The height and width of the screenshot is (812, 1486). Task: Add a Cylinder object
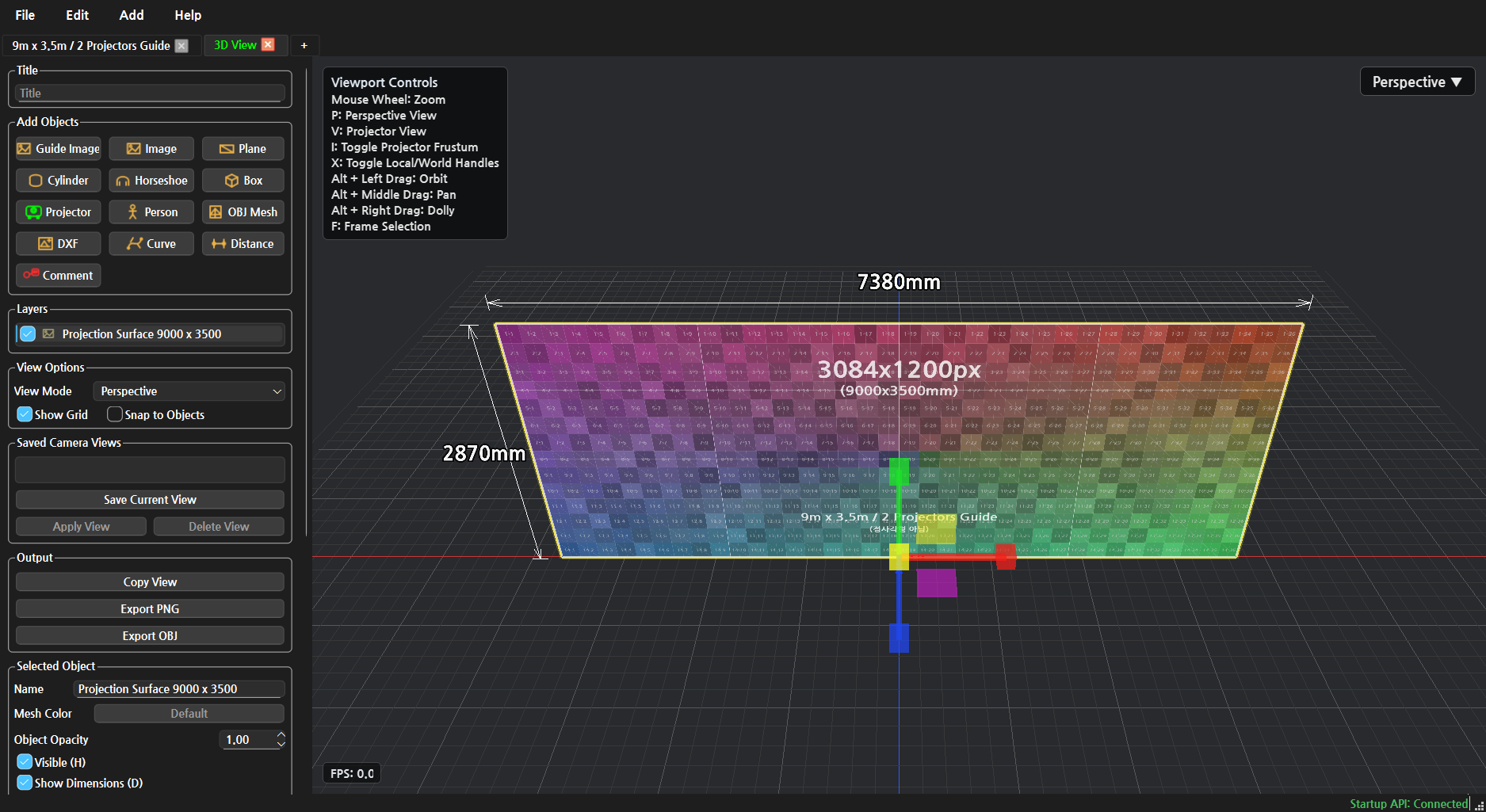[x=58, y=181]
